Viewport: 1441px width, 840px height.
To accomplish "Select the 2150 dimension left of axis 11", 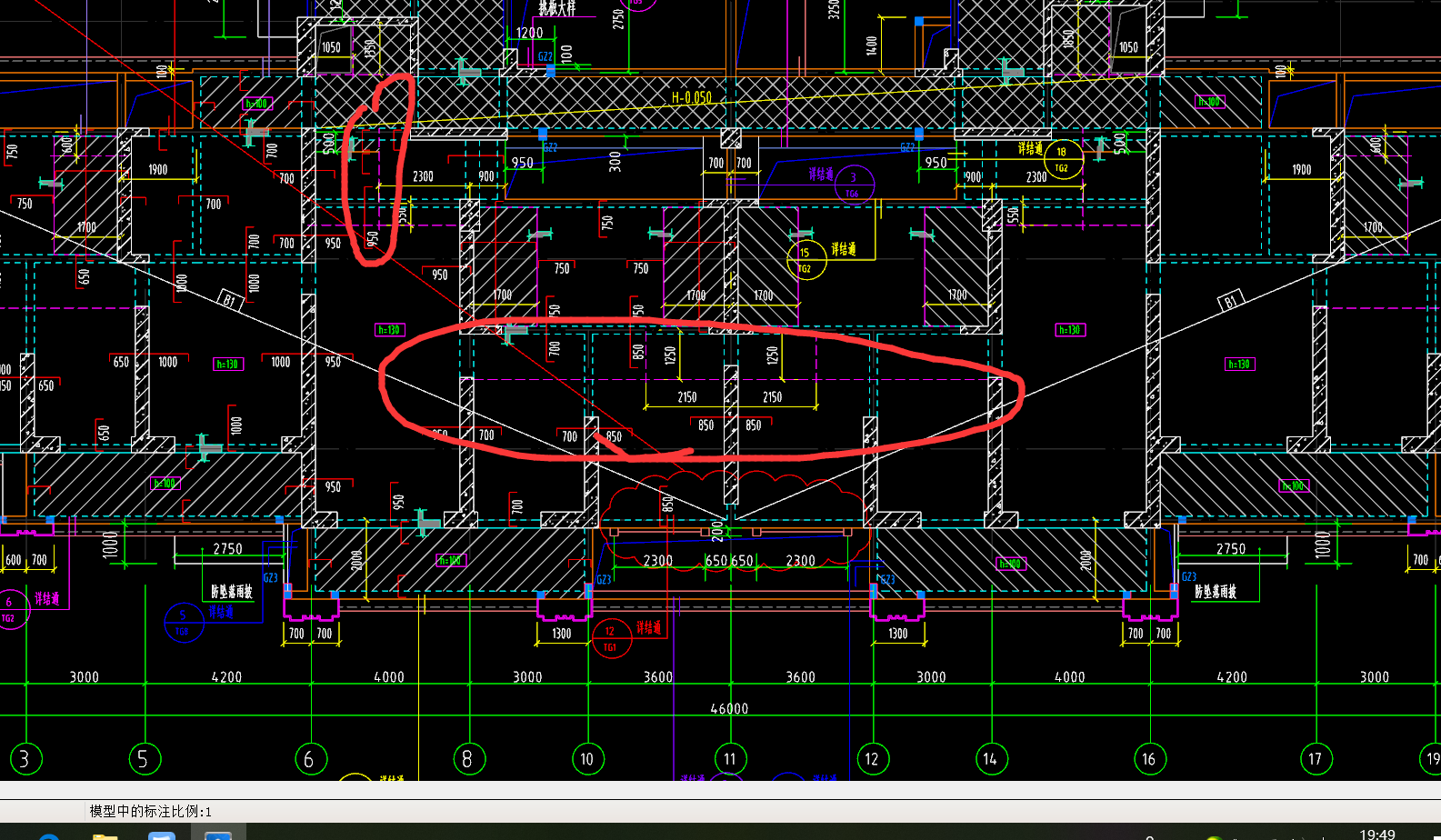I will coord(687,397).
